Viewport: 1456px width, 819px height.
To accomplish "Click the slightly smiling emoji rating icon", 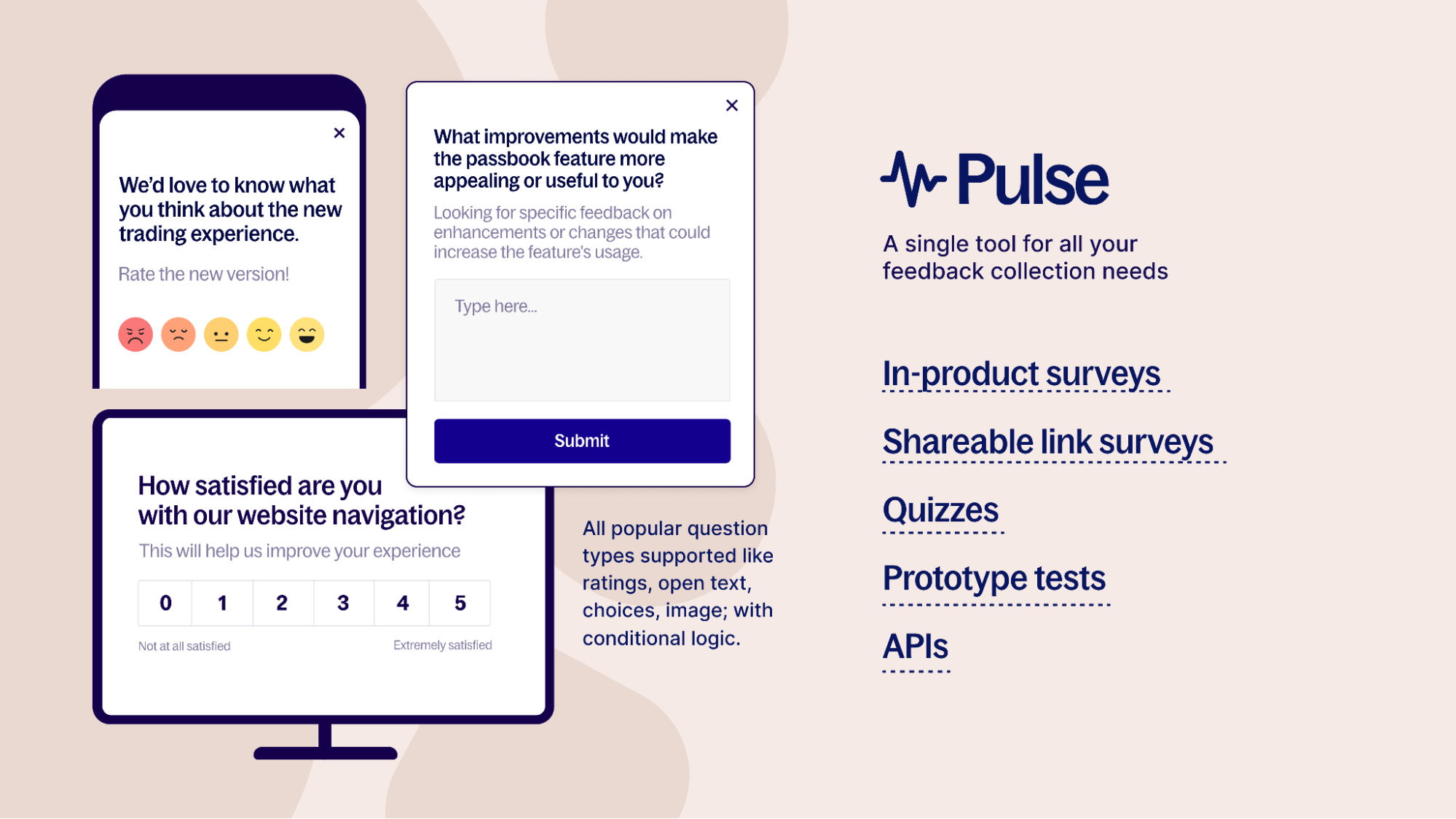I will coord(264,334).
